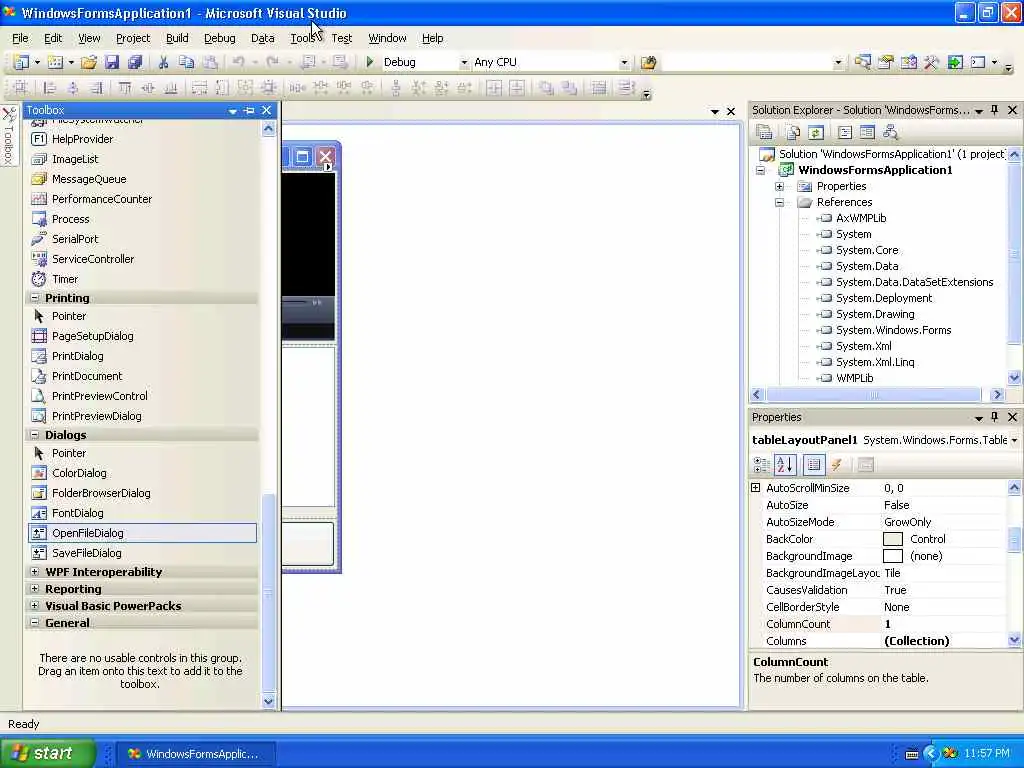Viewport: 1024px width, 768px height.
Task: Expand the Reporting toolbox group
Action: tap(35, 588)
